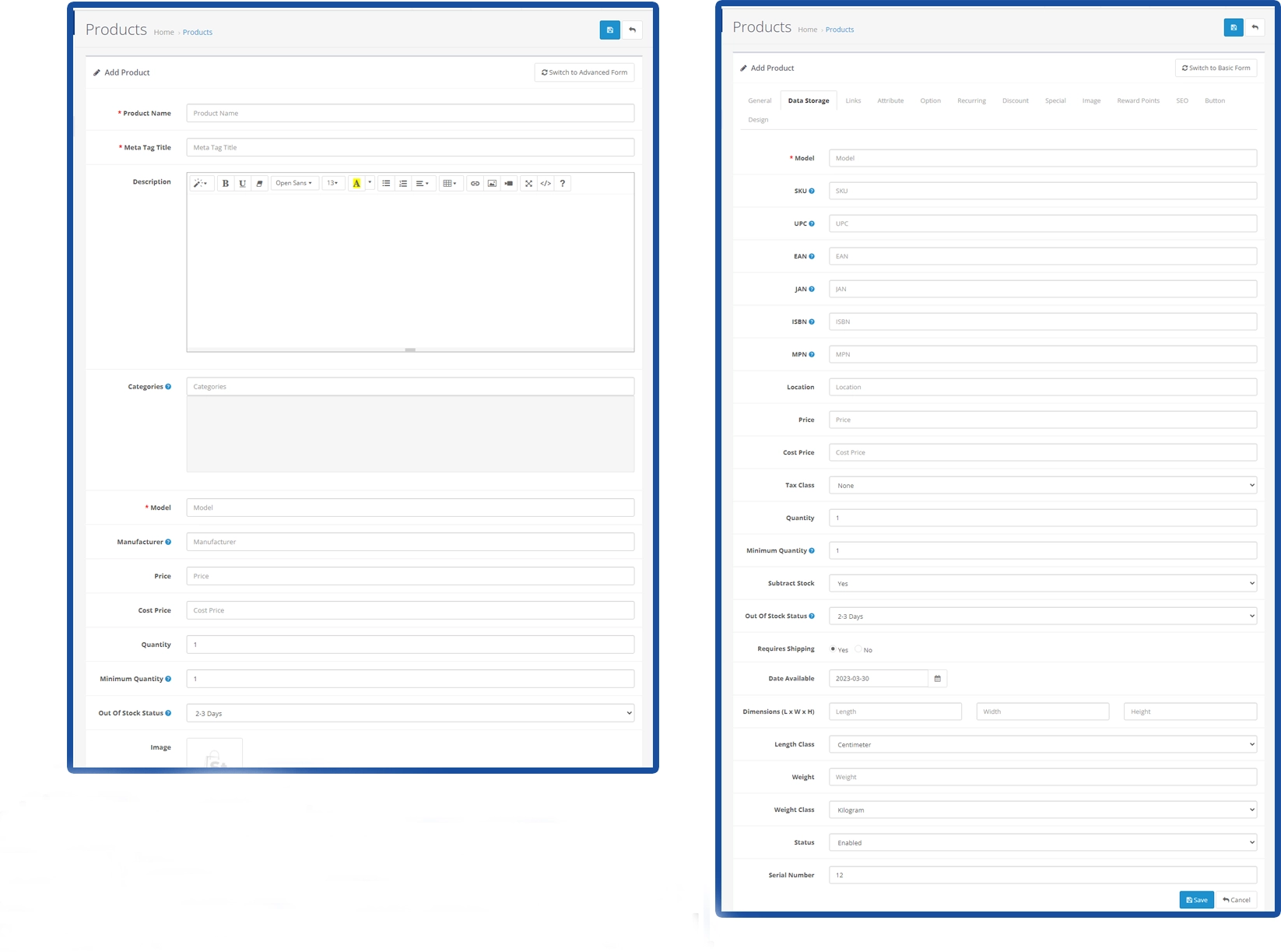The height and width of the screenshot is (952, 1281).
Task: Expand the Weight Class dropdown
Action: [1042, 810]
